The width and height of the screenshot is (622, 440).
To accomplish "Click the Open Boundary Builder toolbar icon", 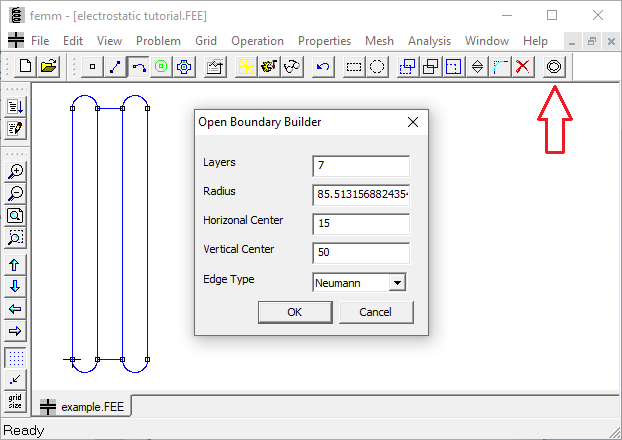I will pyautogui.click(x=555, y=67).
